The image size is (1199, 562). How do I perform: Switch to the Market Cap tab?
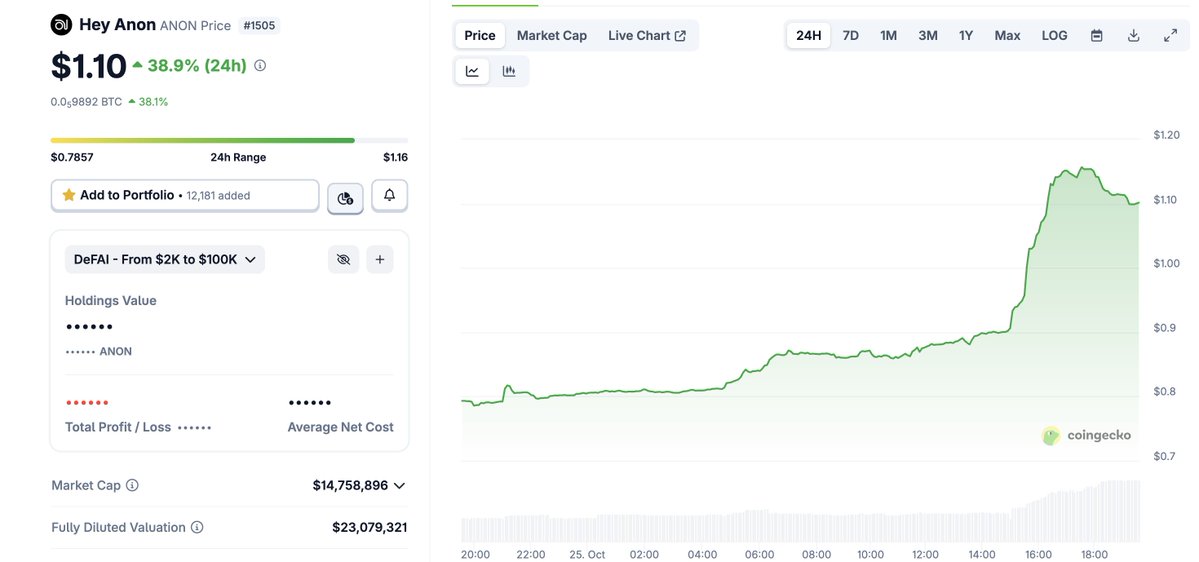pos(551,35)
